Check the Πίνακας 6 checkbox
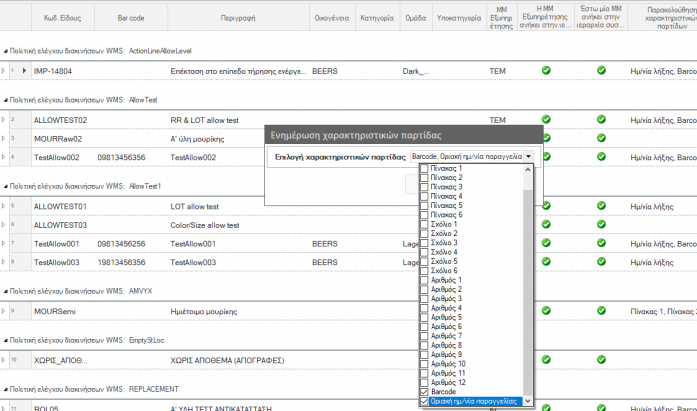697x411 pixels. [x=424, y=215]
